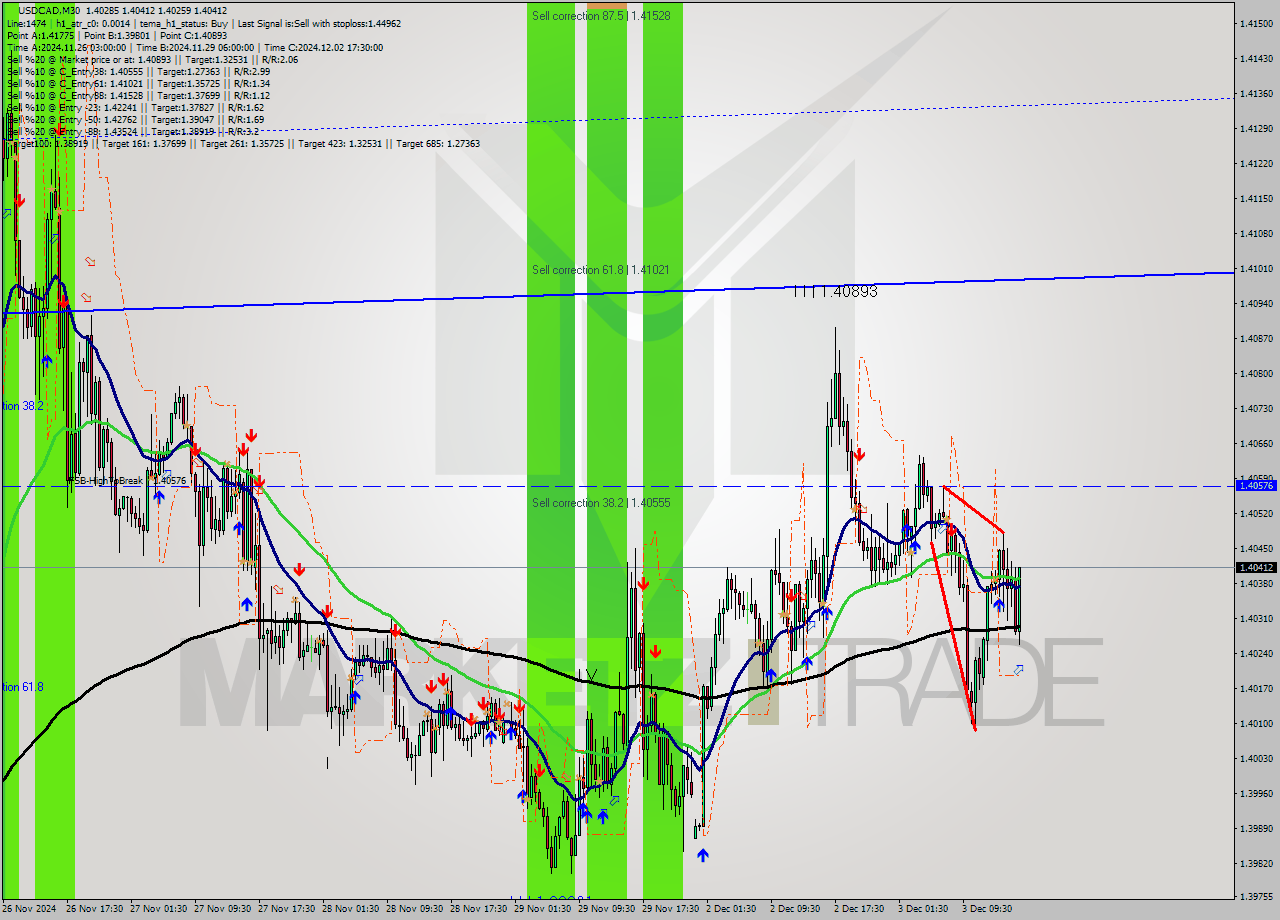Click the 1.41500 price axis label
This screenshot has height=920, width=1280.
1256,23
